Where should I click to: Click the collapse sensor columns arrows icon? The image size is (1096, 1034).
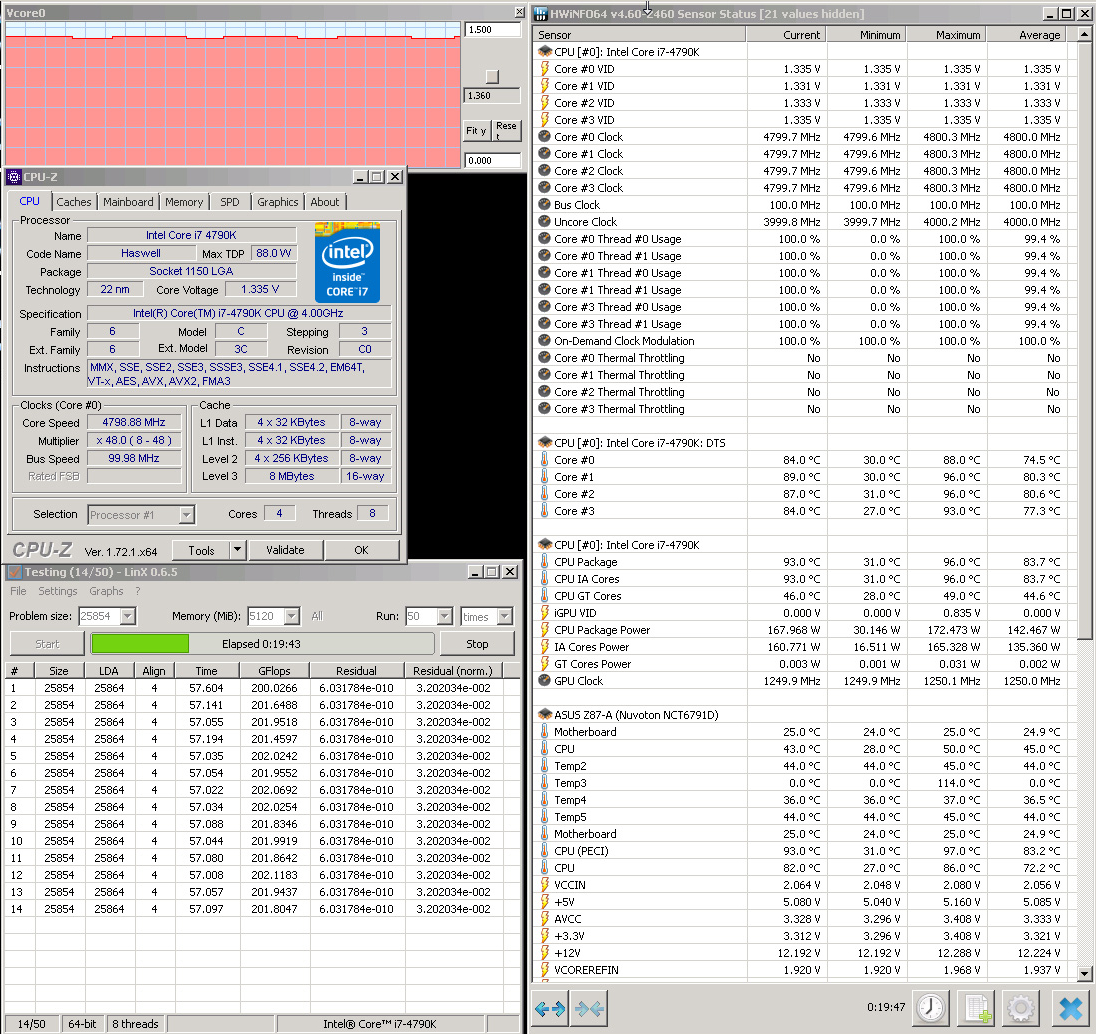pyautogui.click(x=589, y=1008)
